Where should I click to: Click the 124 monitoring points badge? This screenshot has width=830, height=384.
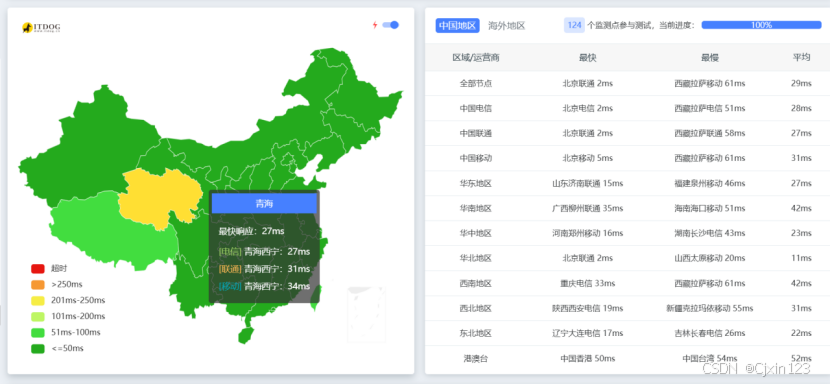[574, 25]
